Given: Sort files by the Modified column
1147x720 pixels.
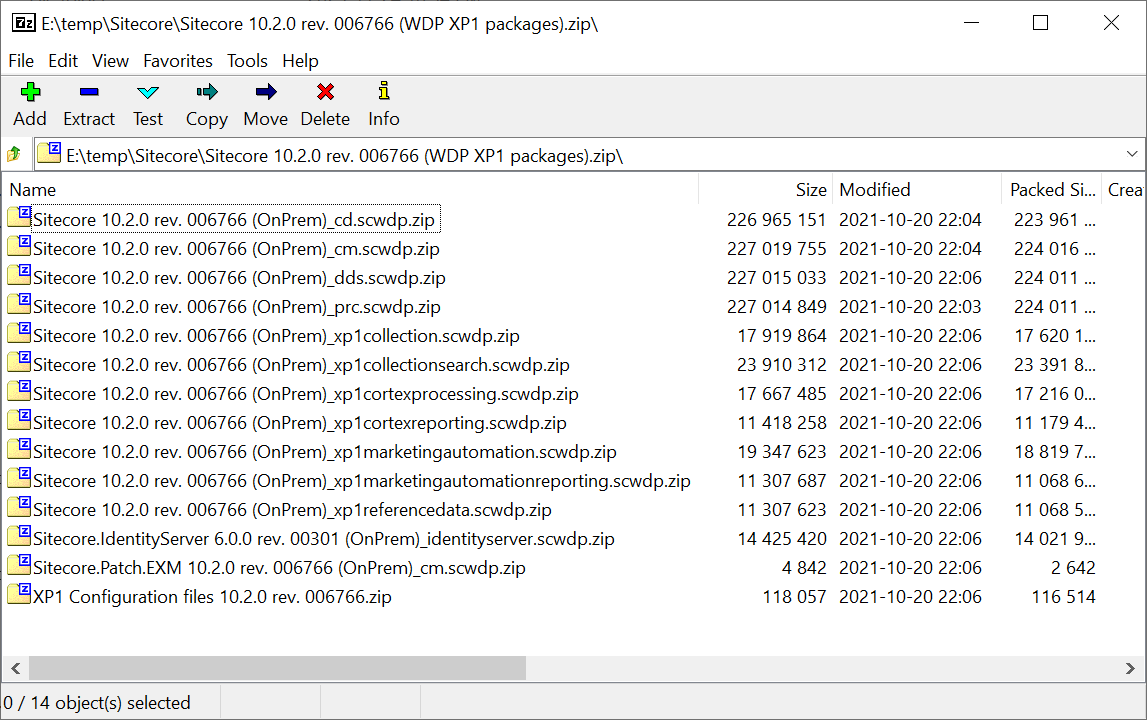Looking at the screenshot, I should [x=874, y=189].
